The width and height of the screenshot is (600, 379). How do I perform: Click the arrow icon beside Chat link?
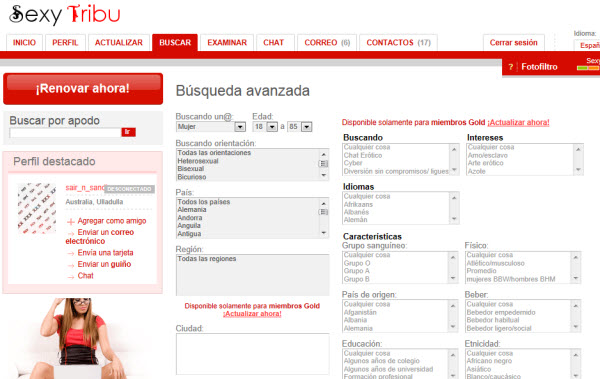71,277
